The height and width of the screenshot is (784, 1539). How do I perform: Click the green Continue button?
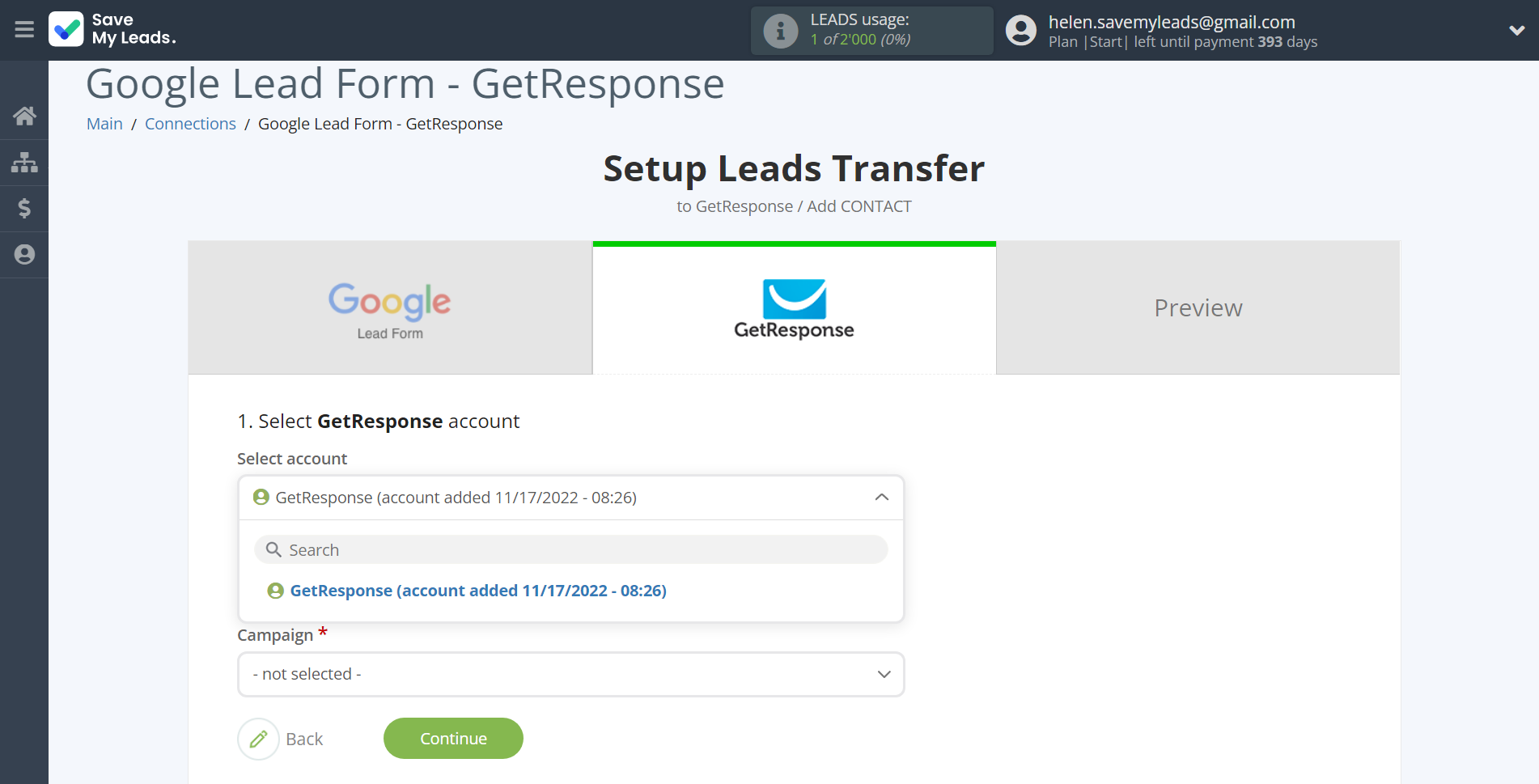point(453,739)
